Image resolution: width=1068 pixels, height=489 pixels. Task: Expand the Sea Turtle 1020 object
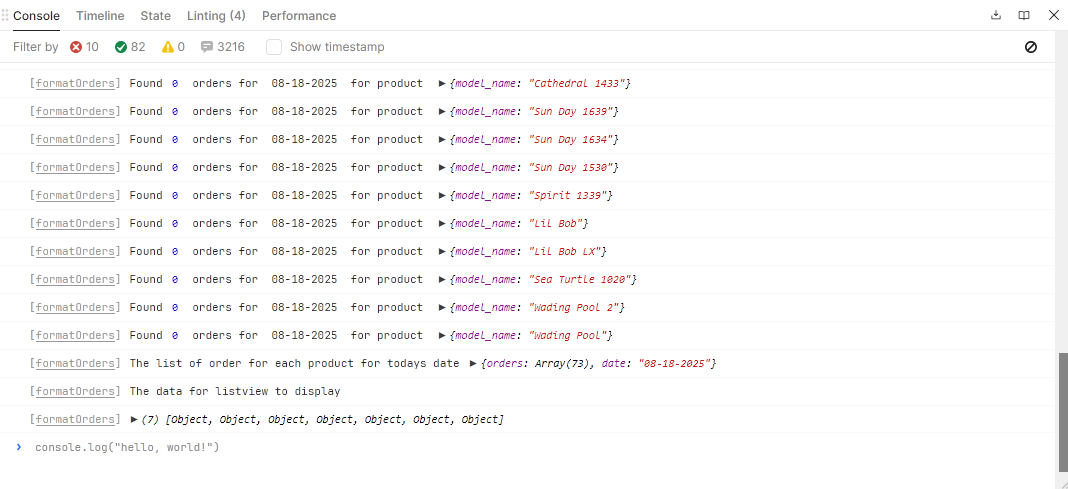coord(442,279)
